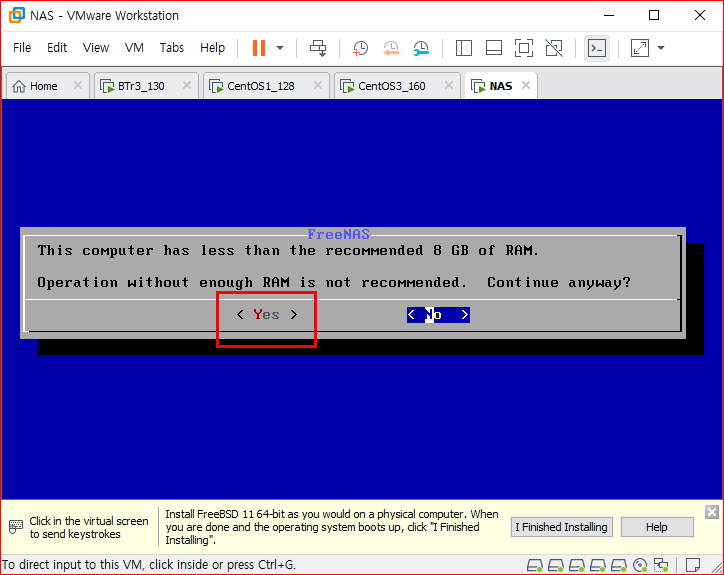This screenshot has height=575, width=724.
Task: Open the VM menu
Action: [134, 48]
